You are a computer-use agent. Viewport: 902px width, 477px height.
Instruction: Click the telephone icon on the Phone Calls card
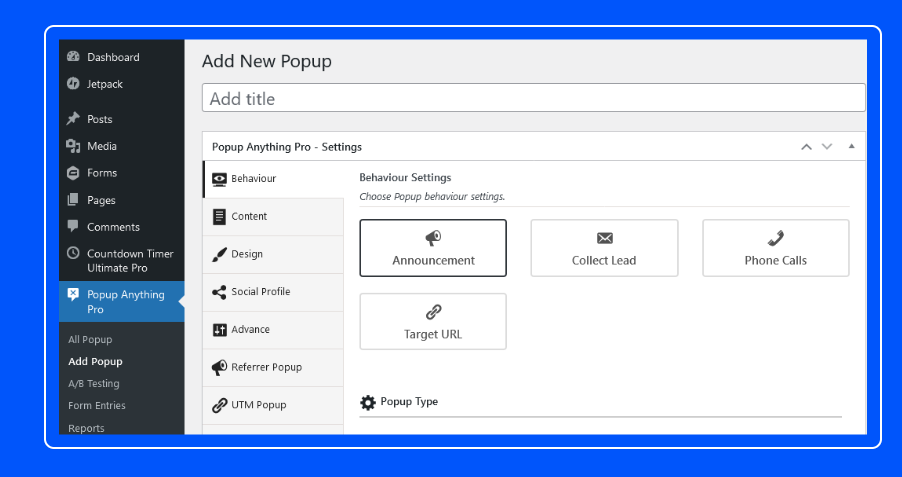coord(775,238)
